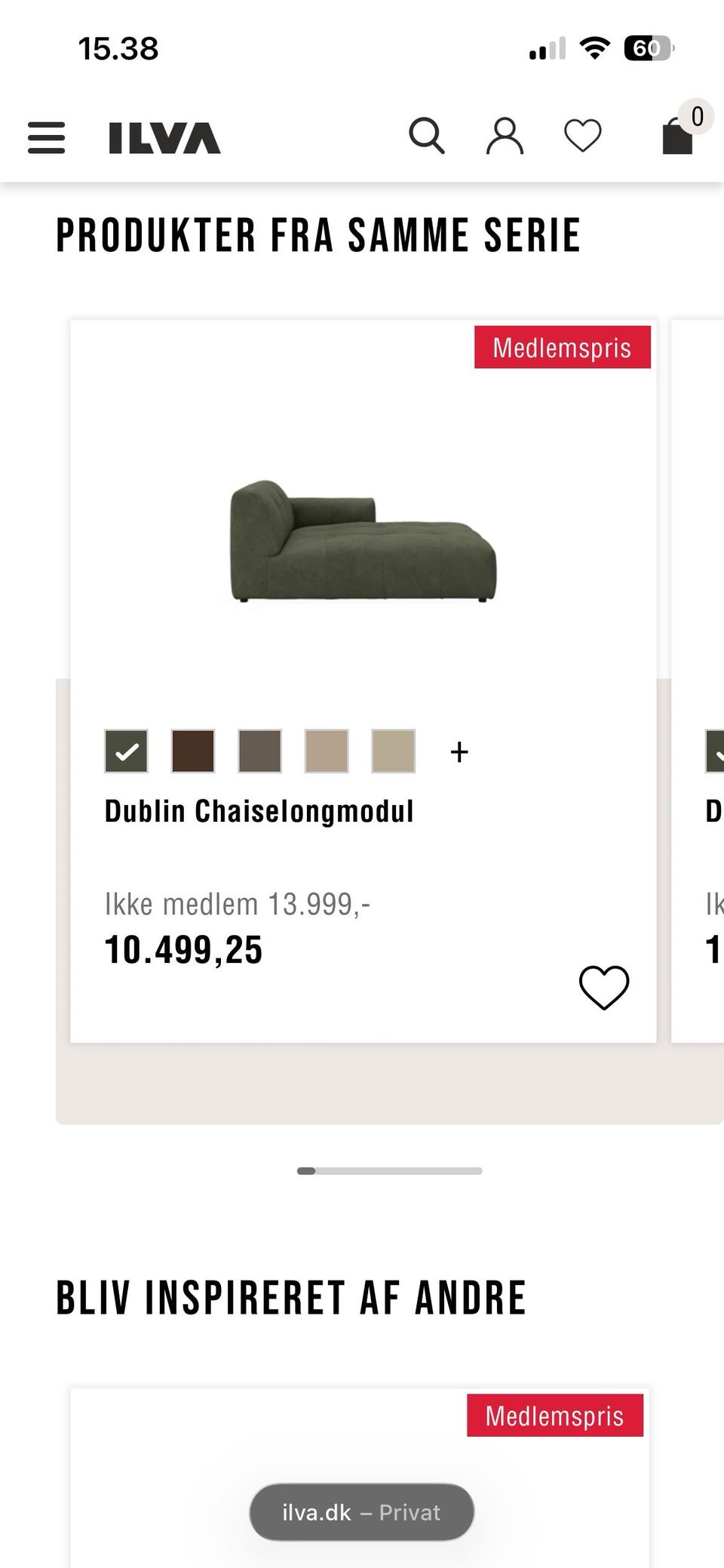Open the hamburger navigation menu

point(47,138)
